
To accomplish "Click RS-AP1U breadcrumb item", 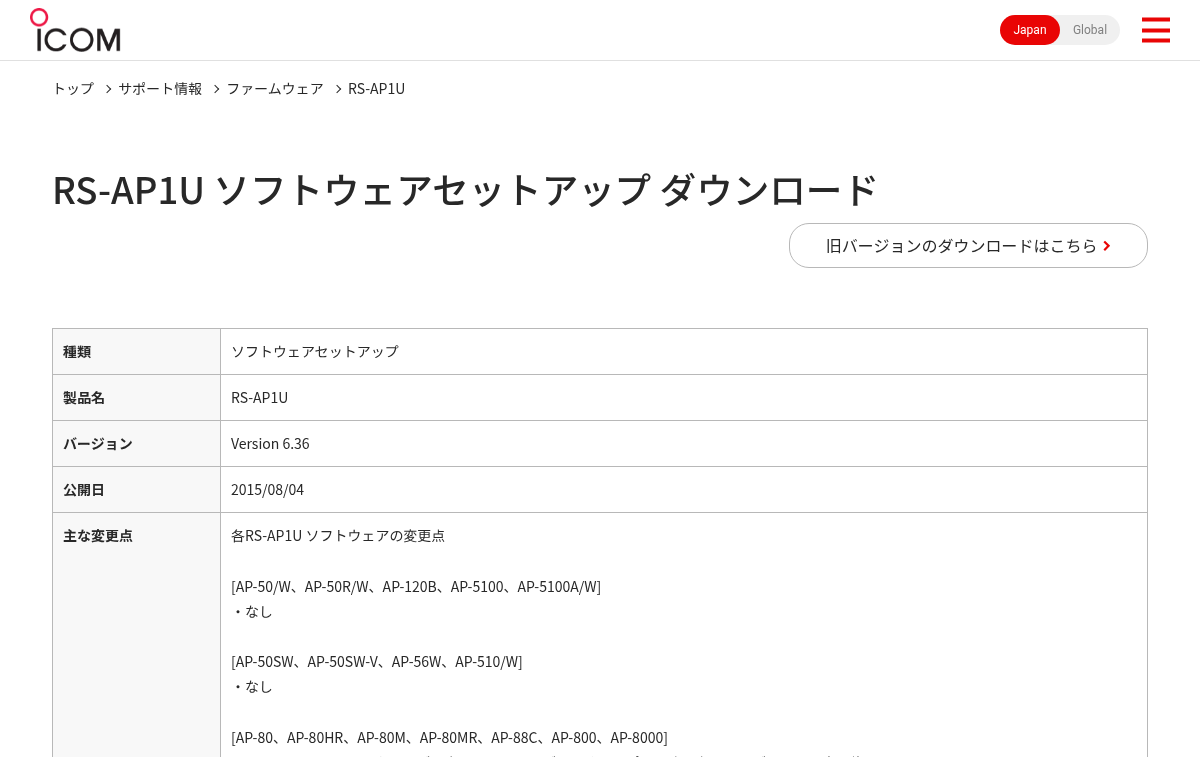I will [376, 88].
